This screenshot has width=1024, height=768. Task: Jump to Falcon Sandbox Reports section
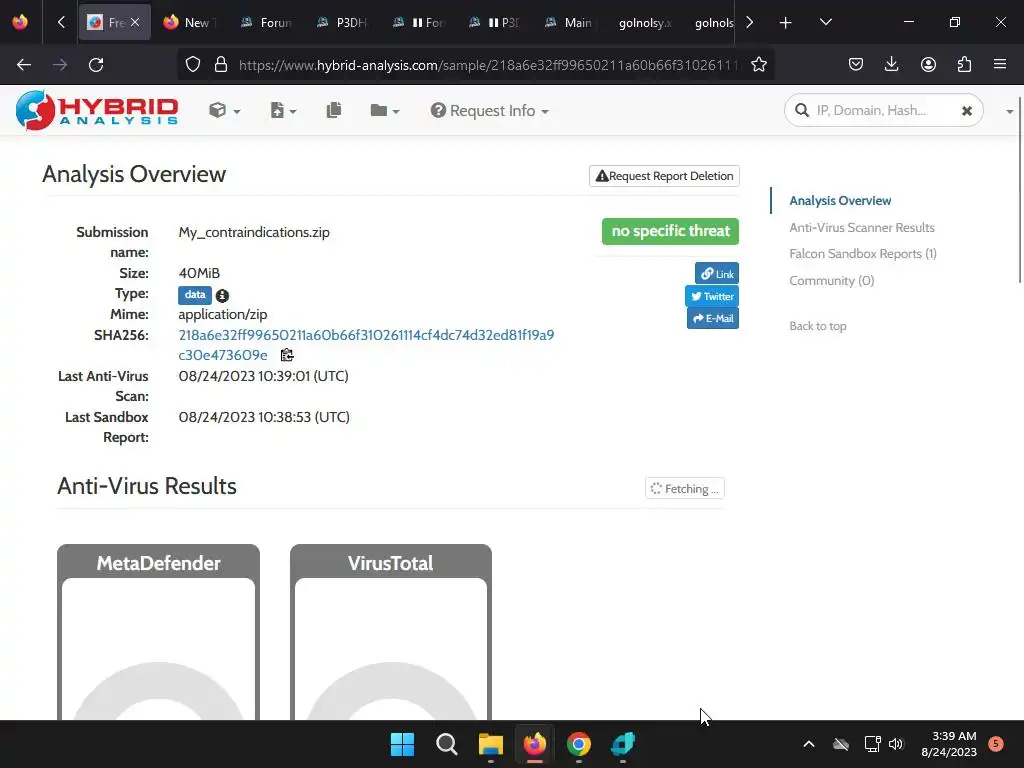click(863, 253)
